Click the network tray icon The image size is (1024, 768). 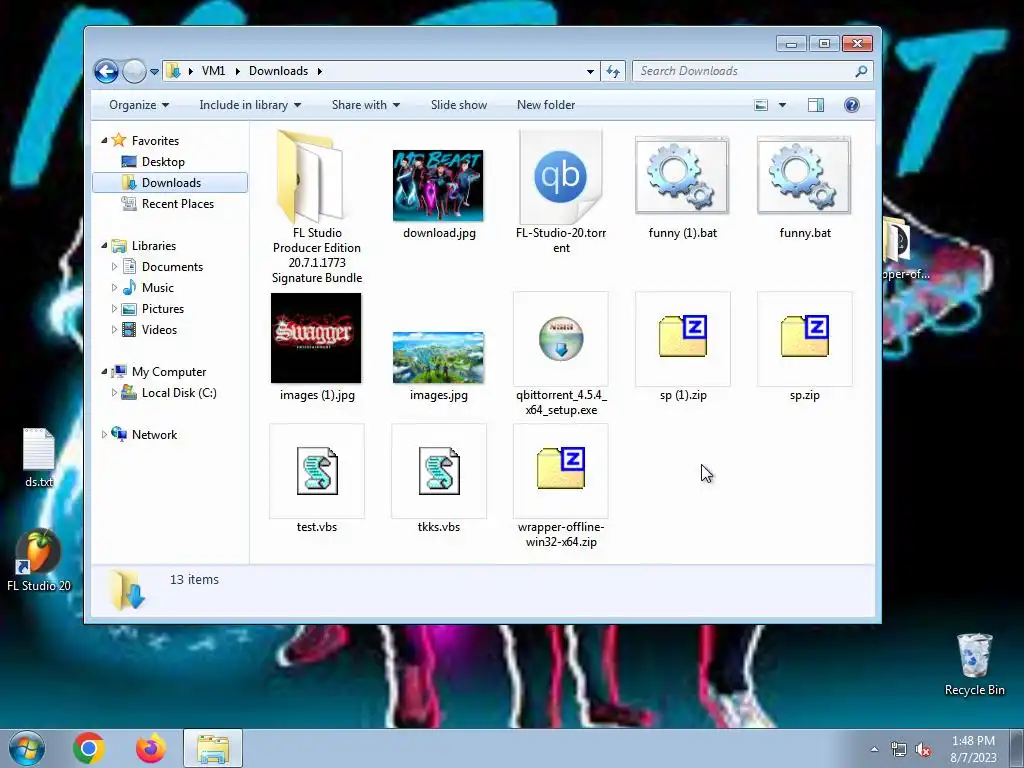point(899,750)
